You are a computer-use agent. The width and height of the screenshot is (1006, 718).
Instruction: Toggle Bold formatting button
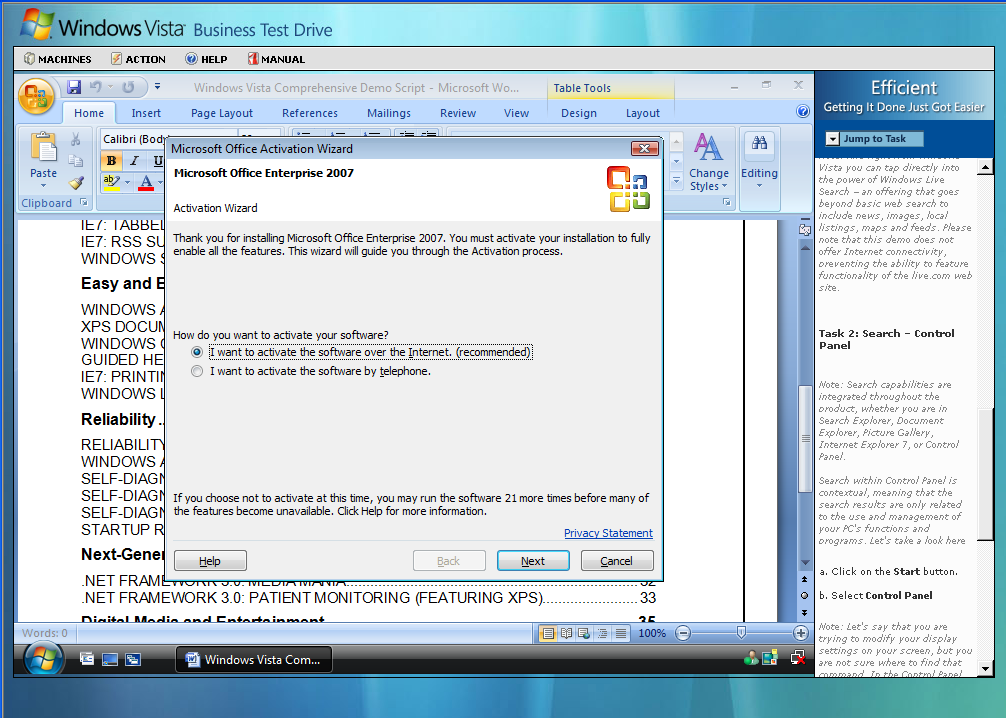click(112, 160)
